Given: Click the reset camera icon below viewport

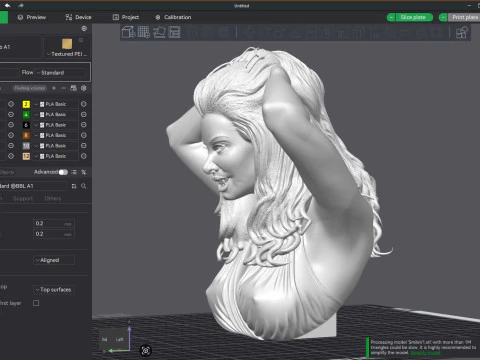Looking at the screenshot, I should (x=146, y=350).
